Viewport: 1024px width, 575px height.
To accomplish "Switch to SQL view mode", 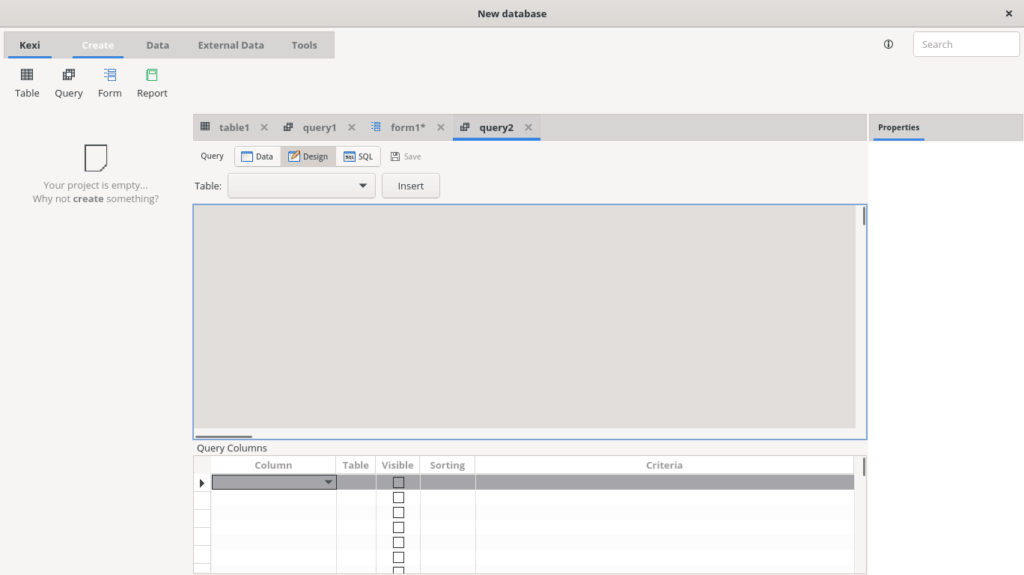I will (358, 157).
